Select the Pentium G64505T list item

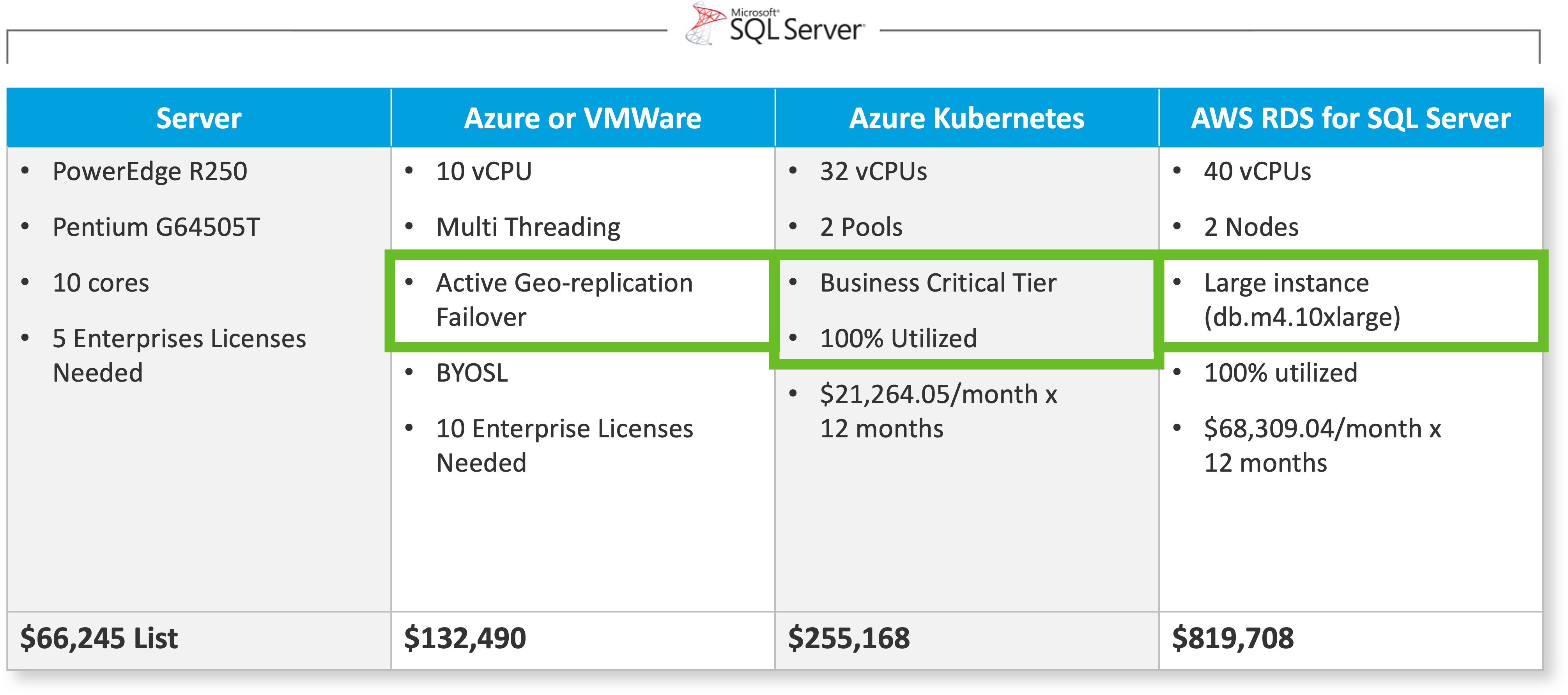tap(156, 227)
